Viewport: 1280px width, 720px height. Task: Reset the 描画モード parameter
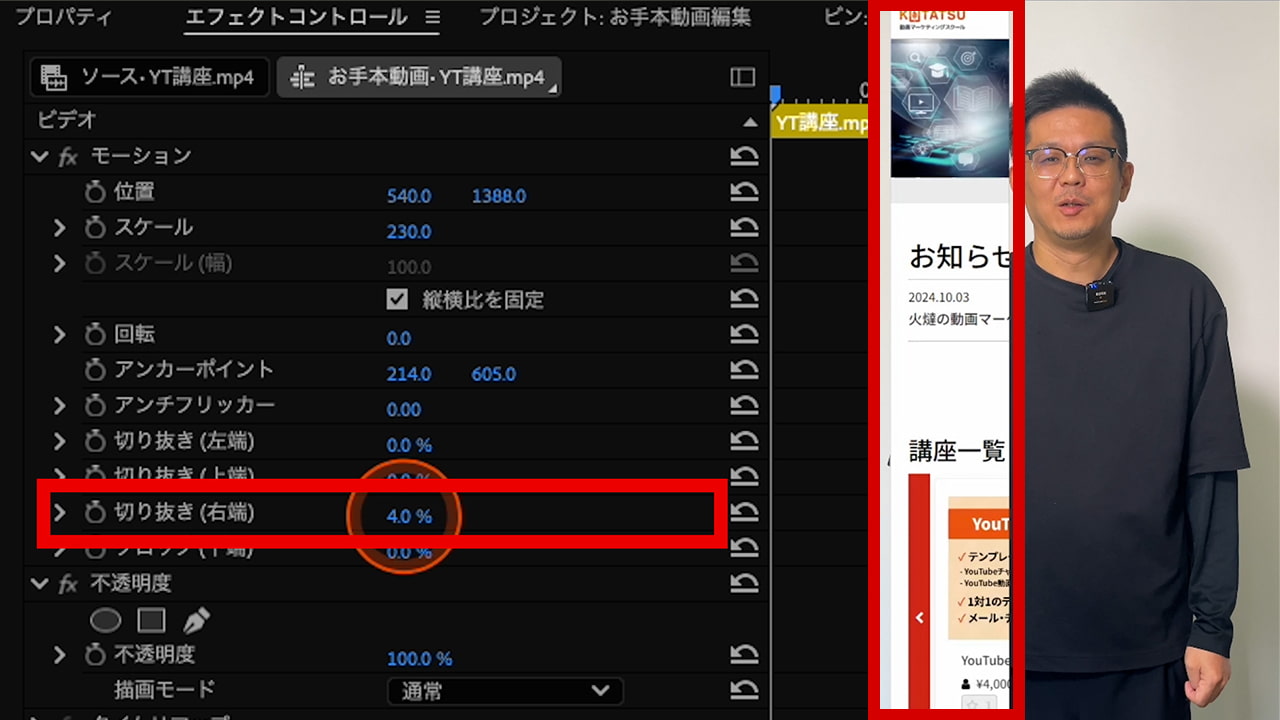click(744, 690)
